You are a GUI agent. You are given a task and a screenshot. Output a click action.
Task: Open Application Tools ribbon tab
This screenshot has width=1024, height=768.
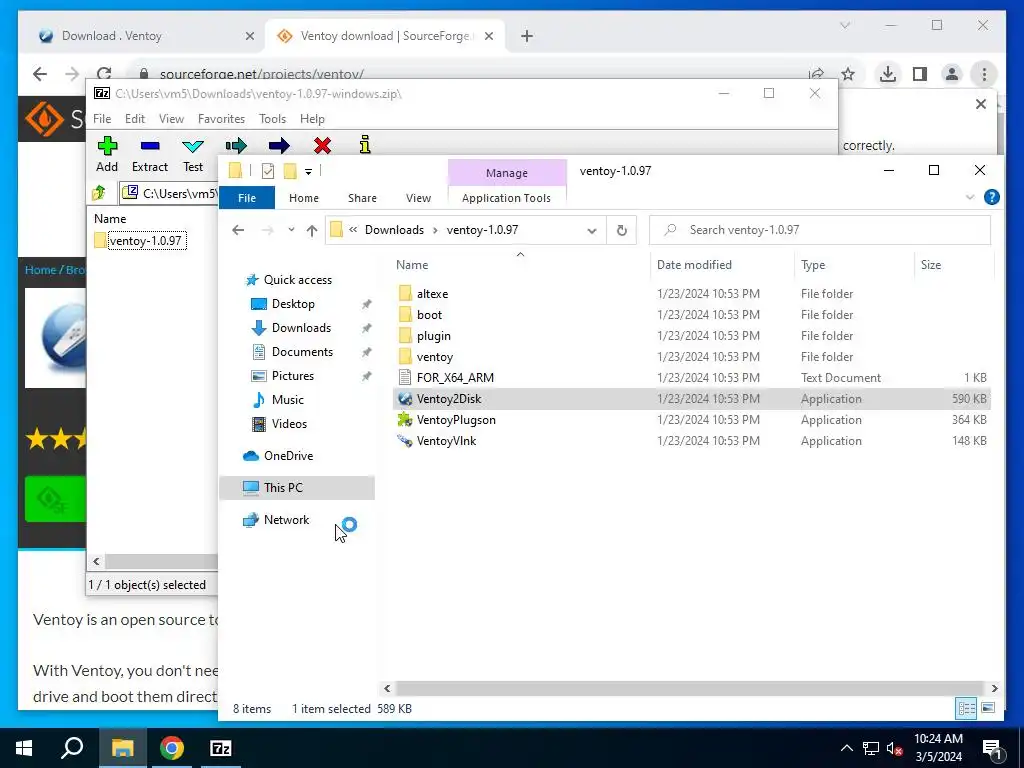click(x=506, y=198)
